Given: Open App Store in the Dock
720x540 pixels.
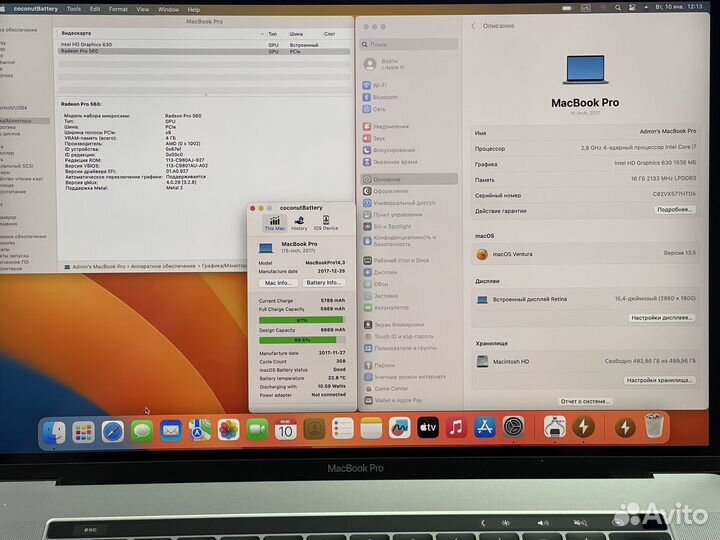Looking at the screenshot, I should [x=485, y=427].
